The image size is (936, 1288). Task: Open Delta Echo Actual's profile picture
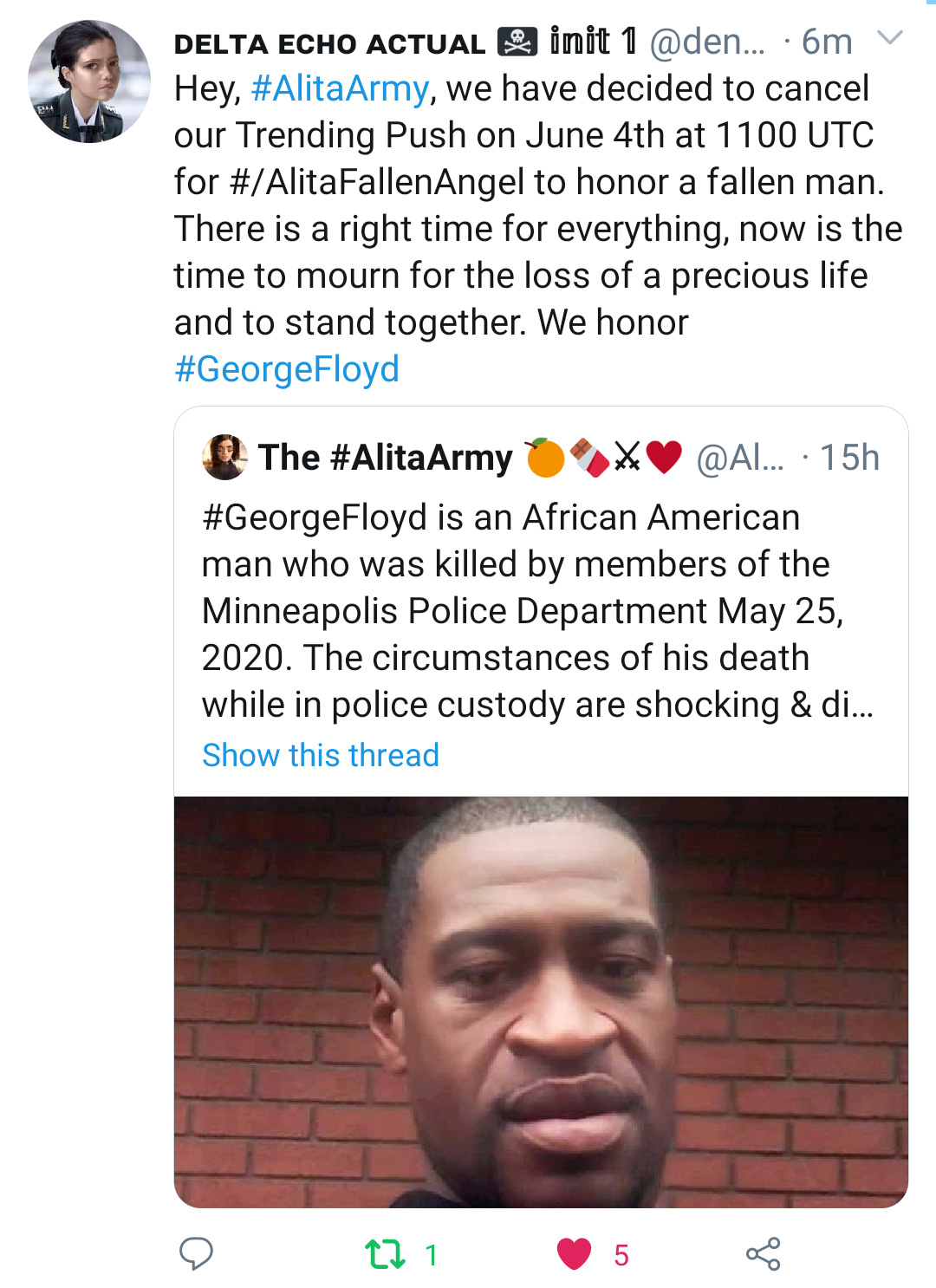(x=89, y=81)
